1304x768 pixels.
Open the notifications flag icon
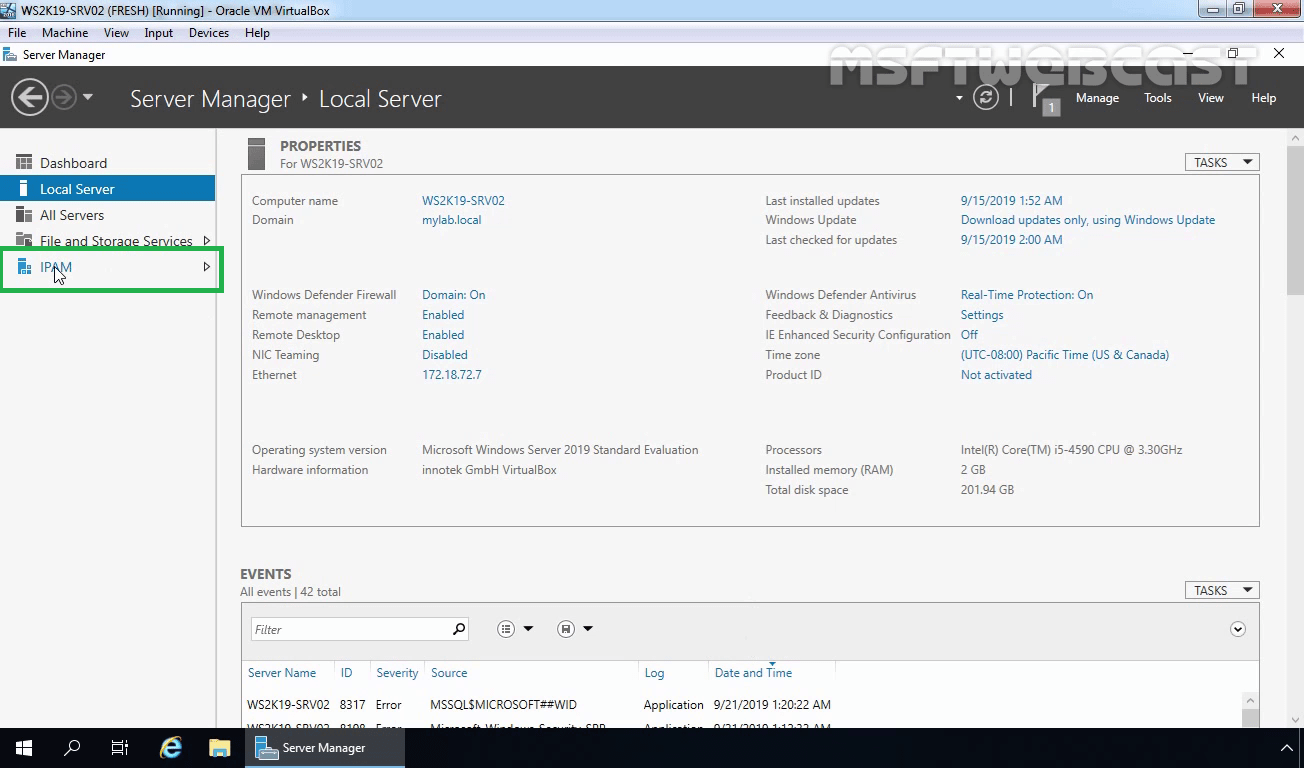1044,98
